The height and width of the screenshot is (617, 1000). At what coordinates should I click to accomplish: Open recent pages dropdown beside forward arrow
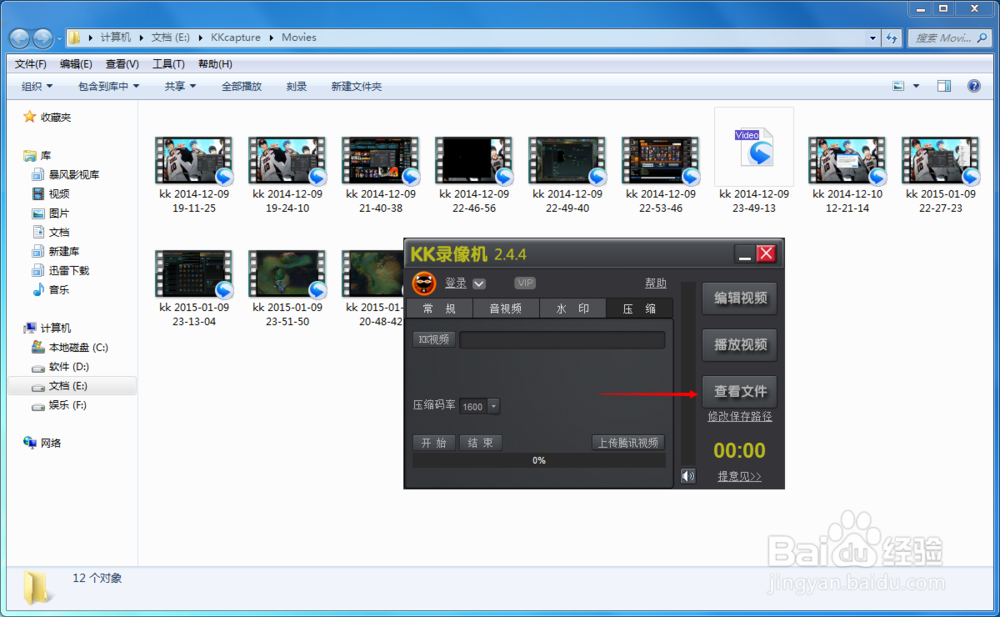(59, 39)
